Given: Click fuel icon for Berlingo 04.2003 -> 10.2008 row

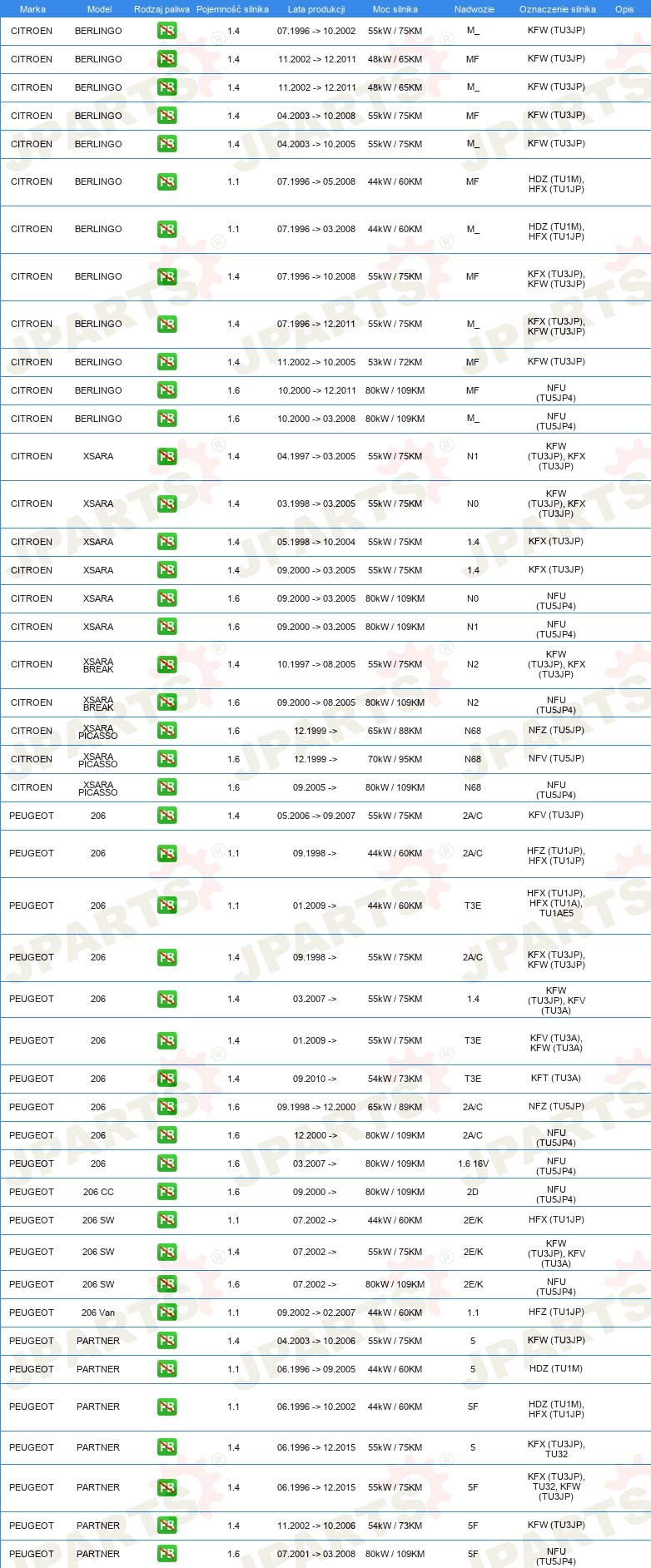Looking at the screenshot, I should pos(166,116).
